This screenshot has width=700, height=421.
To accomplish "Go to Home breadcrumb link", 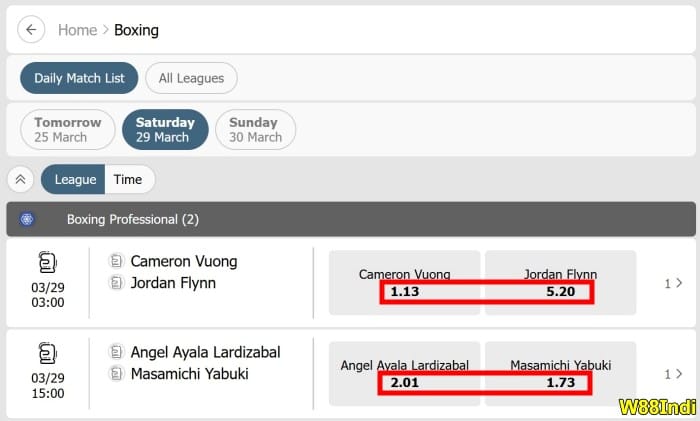I will tap(77, 30).
